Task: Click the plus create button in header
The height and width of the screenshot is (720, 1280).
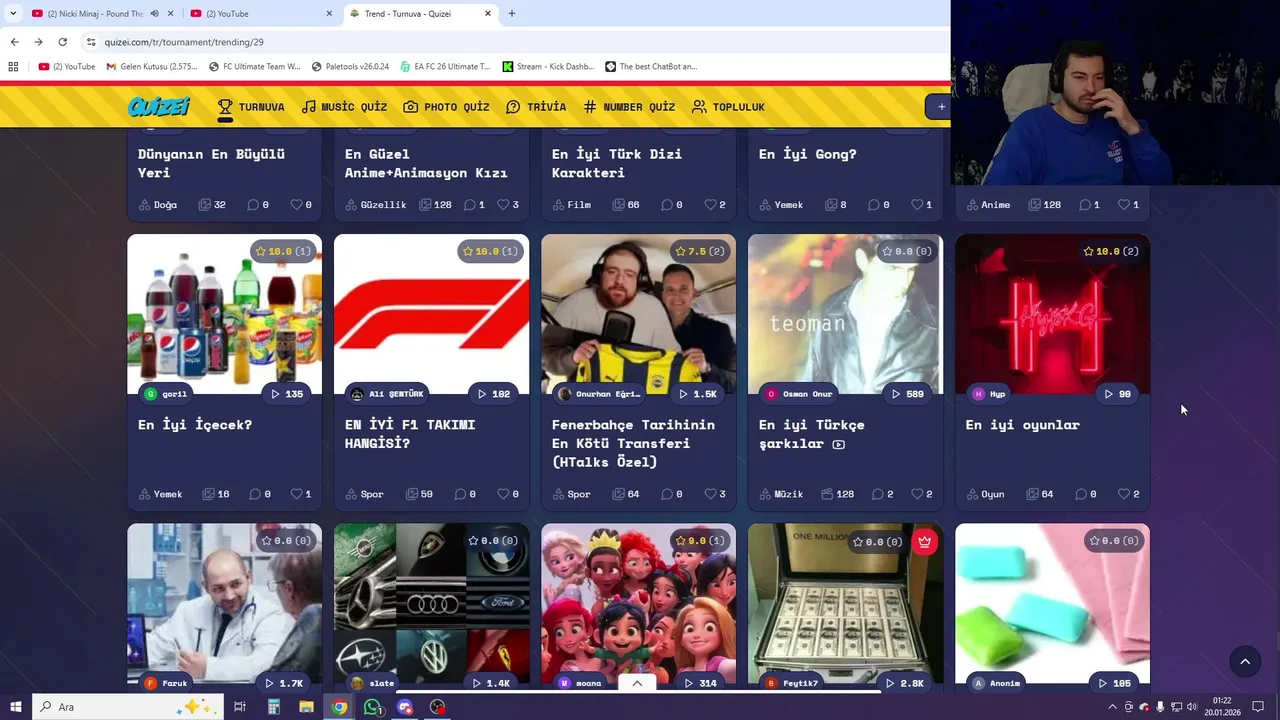Action: (940, 107)
